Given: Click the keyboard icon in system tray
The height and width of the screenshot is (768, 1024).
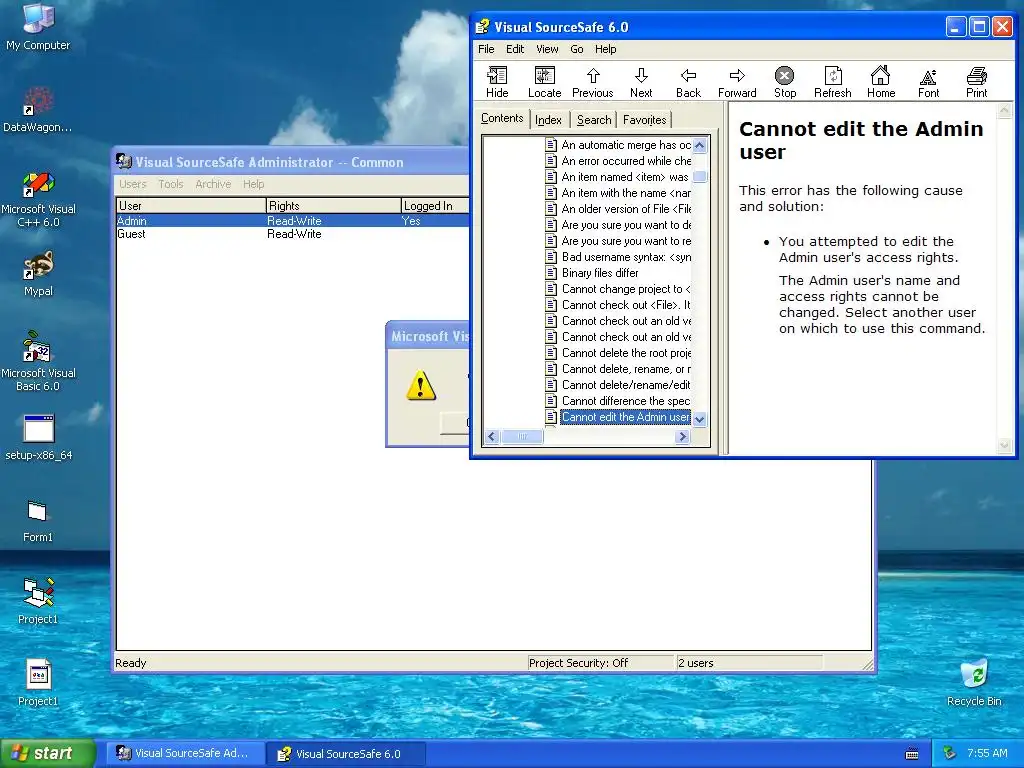Looking at the screenshot, I should 912,754.
